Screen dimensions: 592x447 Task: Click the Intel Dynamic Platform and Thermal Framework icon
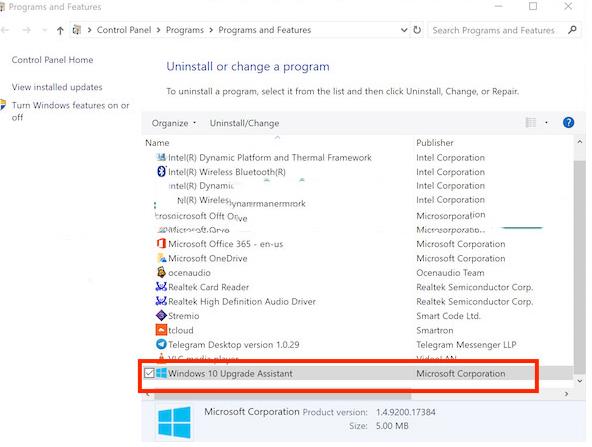[x=162, y=157]
